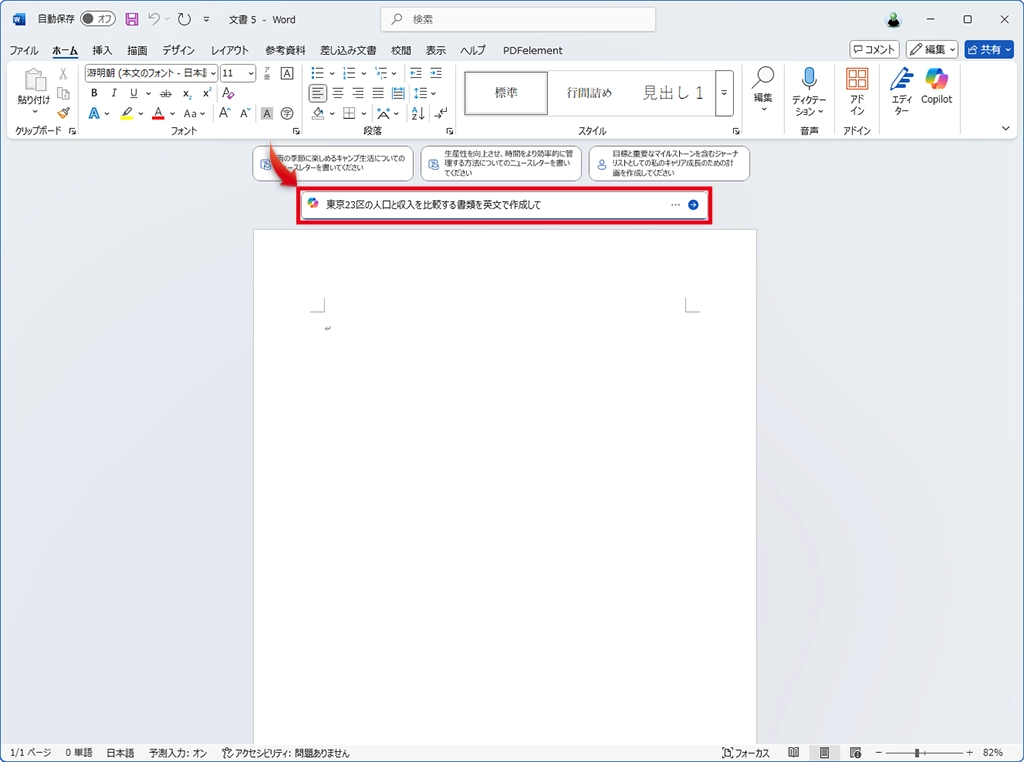Viewport: 1024px width, 762px height.
Task: Send the Copilot prompt with the blue arrow
Action: tap(694, 205)
